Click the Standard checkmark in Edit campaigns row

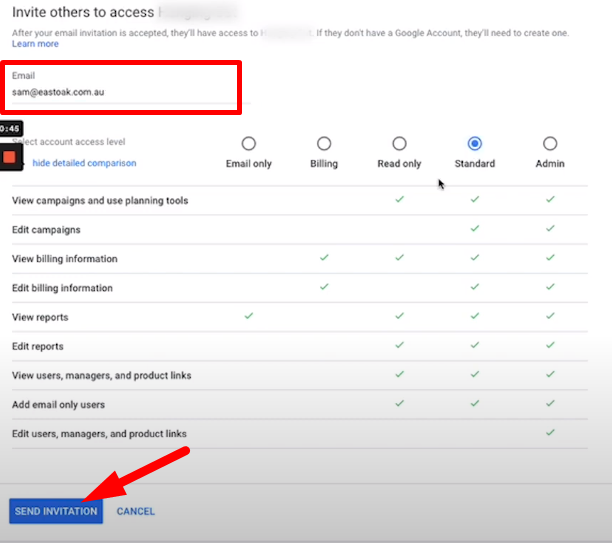(475, 228)
